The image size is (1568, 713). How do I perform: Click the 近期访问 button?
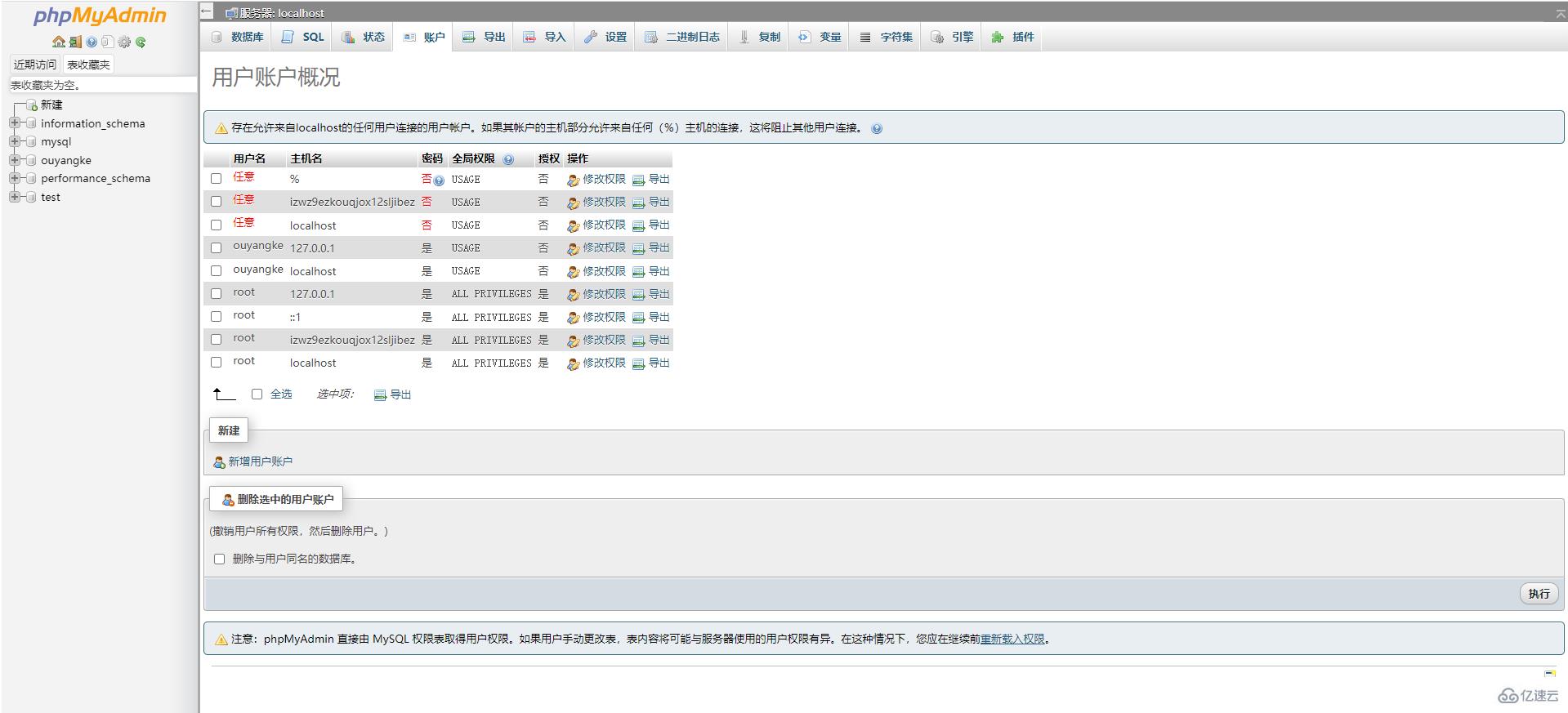[35, 65]
